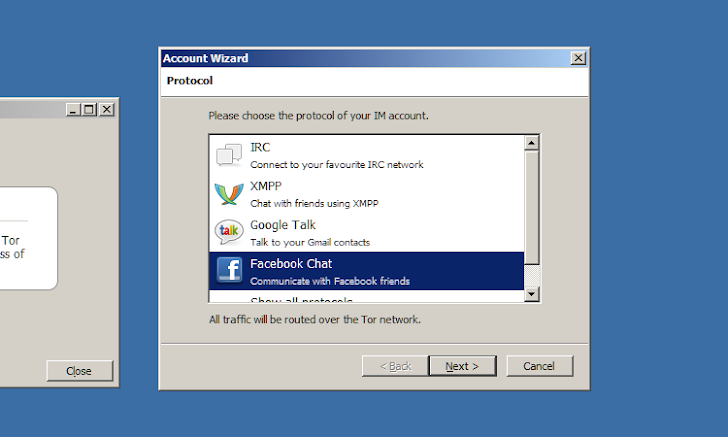The height and width of the screenshot is (437, 728).
Task: Click 'Connect to your favourite IRC network'
Action: click(337, 164)
